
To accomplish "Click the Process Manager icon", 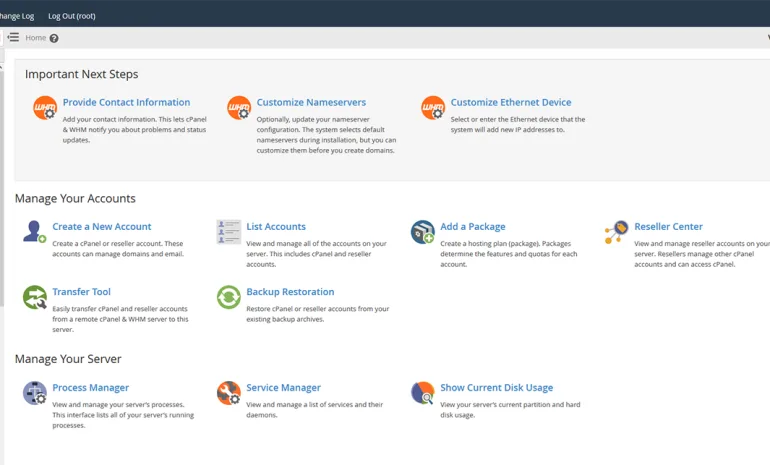I will (34, 393).
